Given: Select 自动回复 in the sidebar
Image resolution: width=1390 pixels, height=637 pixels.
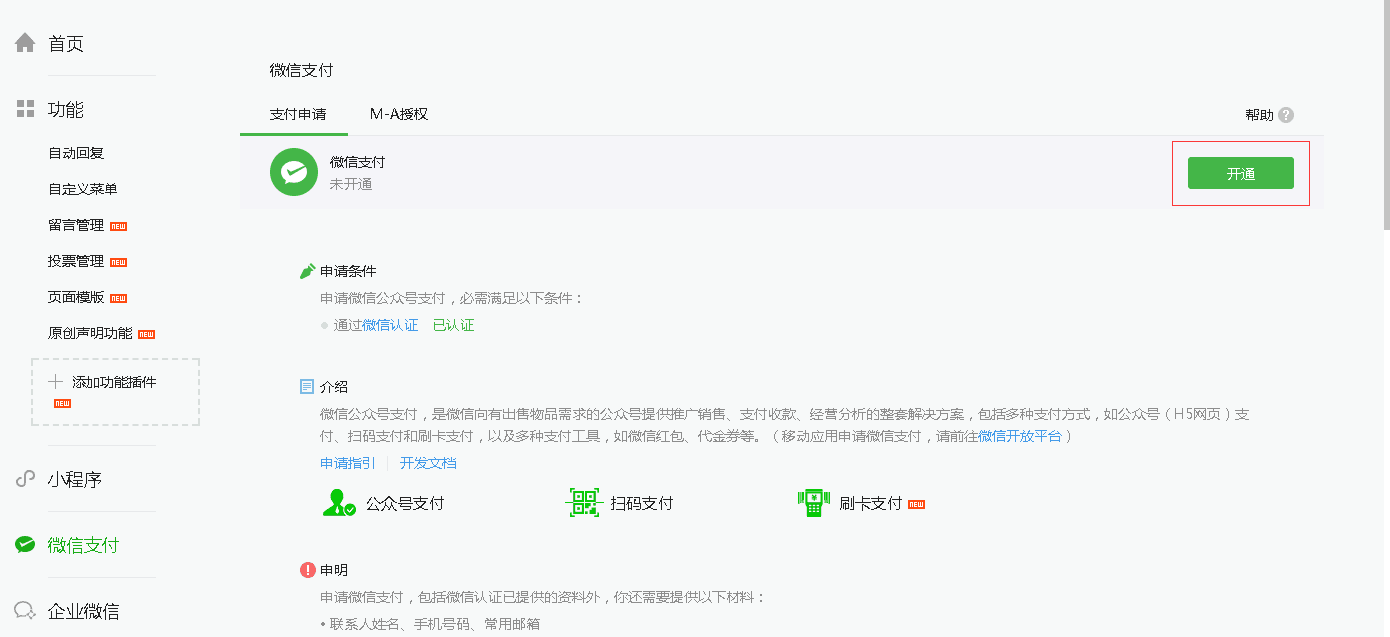Looking at the screenshot, I should 76,153.
